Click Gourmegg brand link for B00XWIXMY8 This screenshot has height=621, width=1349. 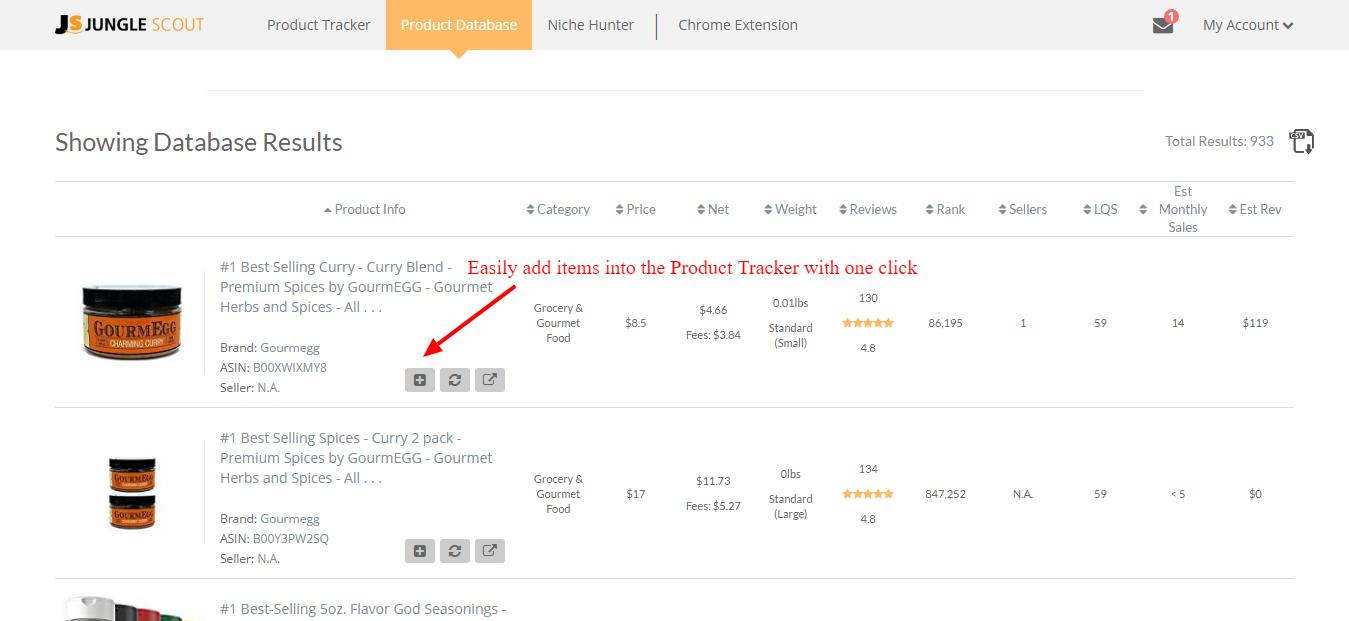[290, 348]
